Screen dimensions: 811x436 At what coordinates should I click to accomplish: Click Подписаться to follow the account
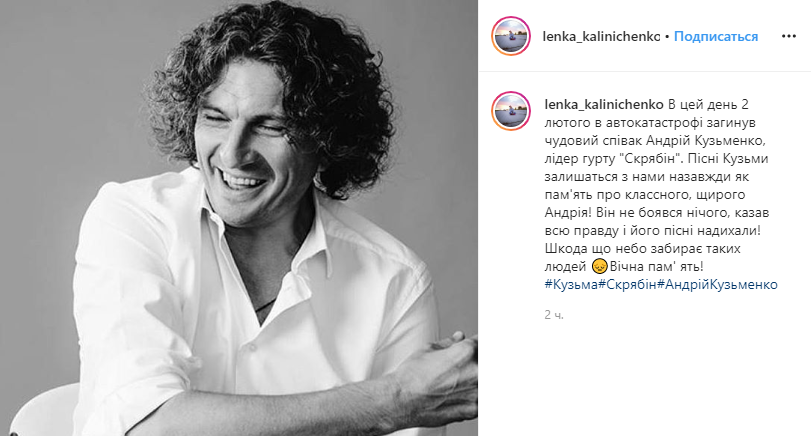(716, 36)
